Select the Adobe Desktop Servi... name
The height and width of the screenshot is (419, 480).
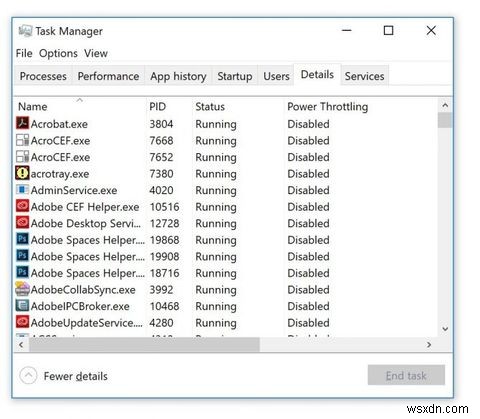[x=86, y=223]
